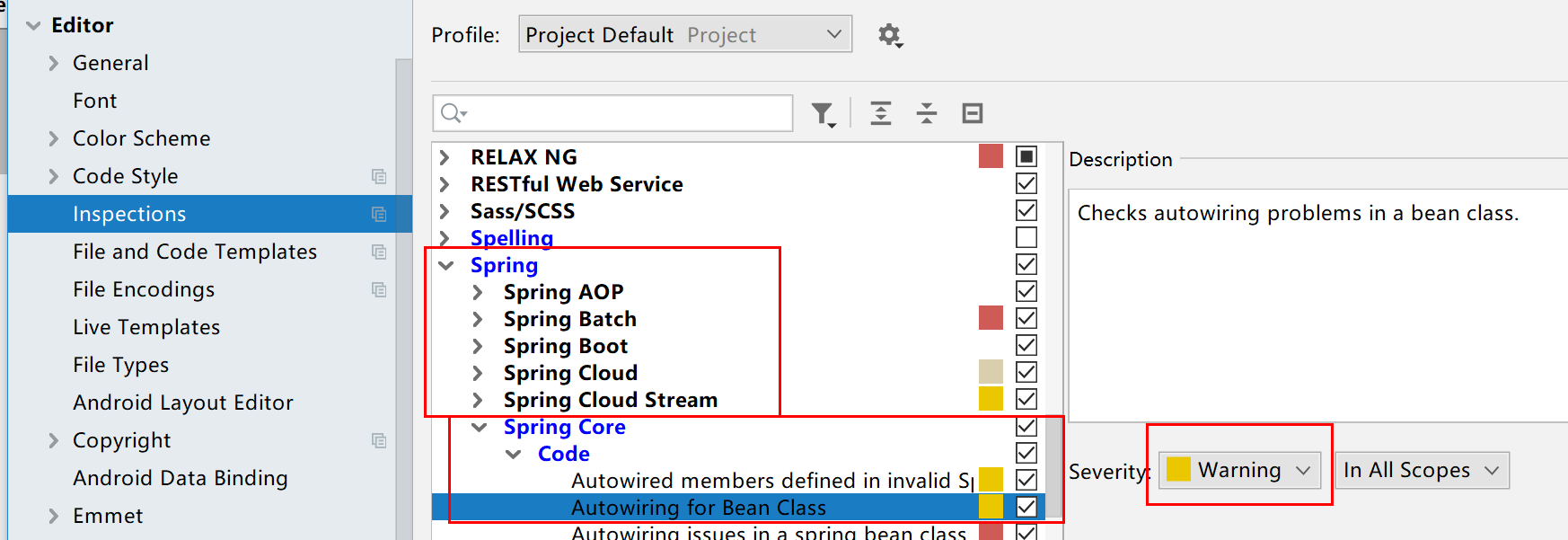Collapse the Editor settings section
The height and width of the screenshot is (540, 1568).
(x=33, y=25)
